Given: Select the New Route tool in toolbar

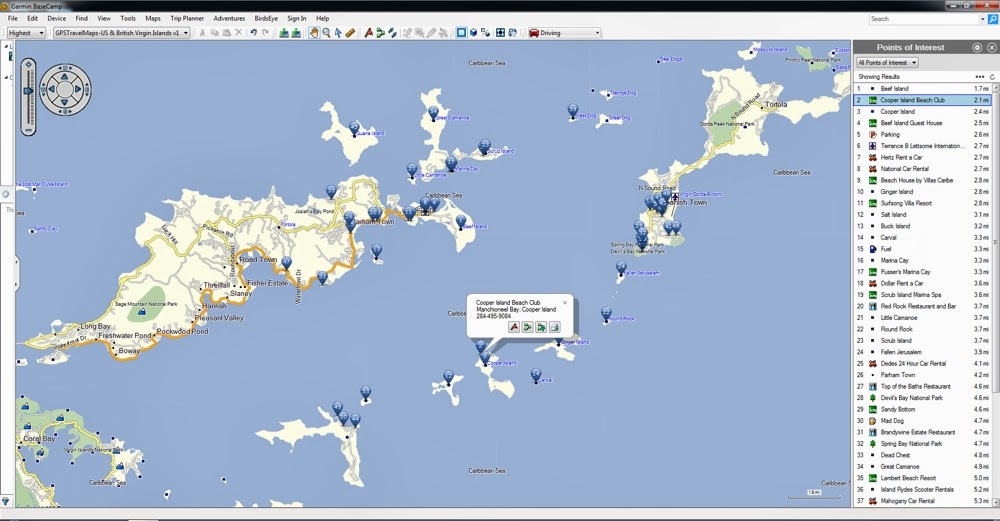Looking at the screenshot, I should tap(380, 33).
